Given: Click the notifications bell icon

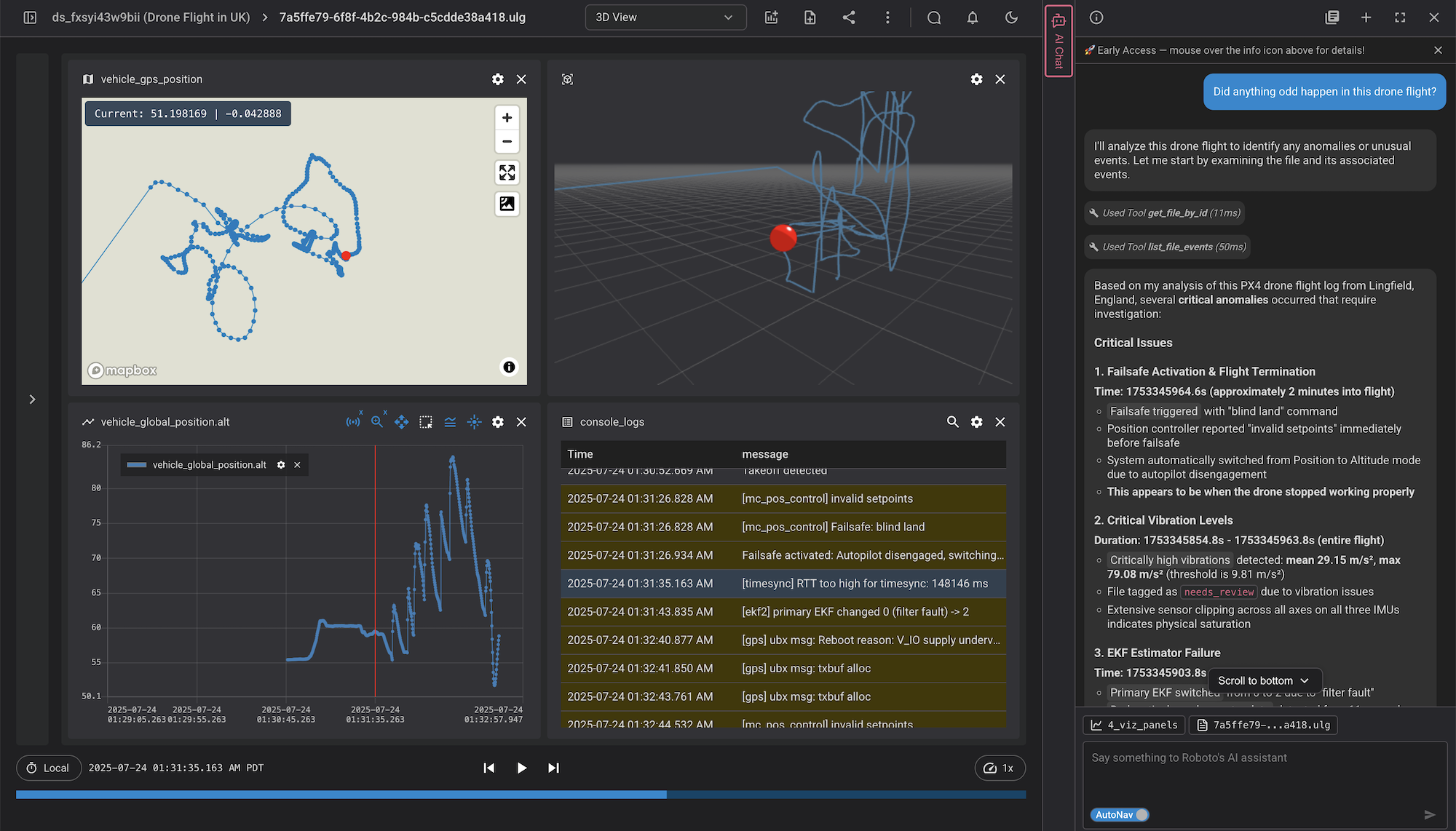Looking at the screenshot, I should click(973, 17).
